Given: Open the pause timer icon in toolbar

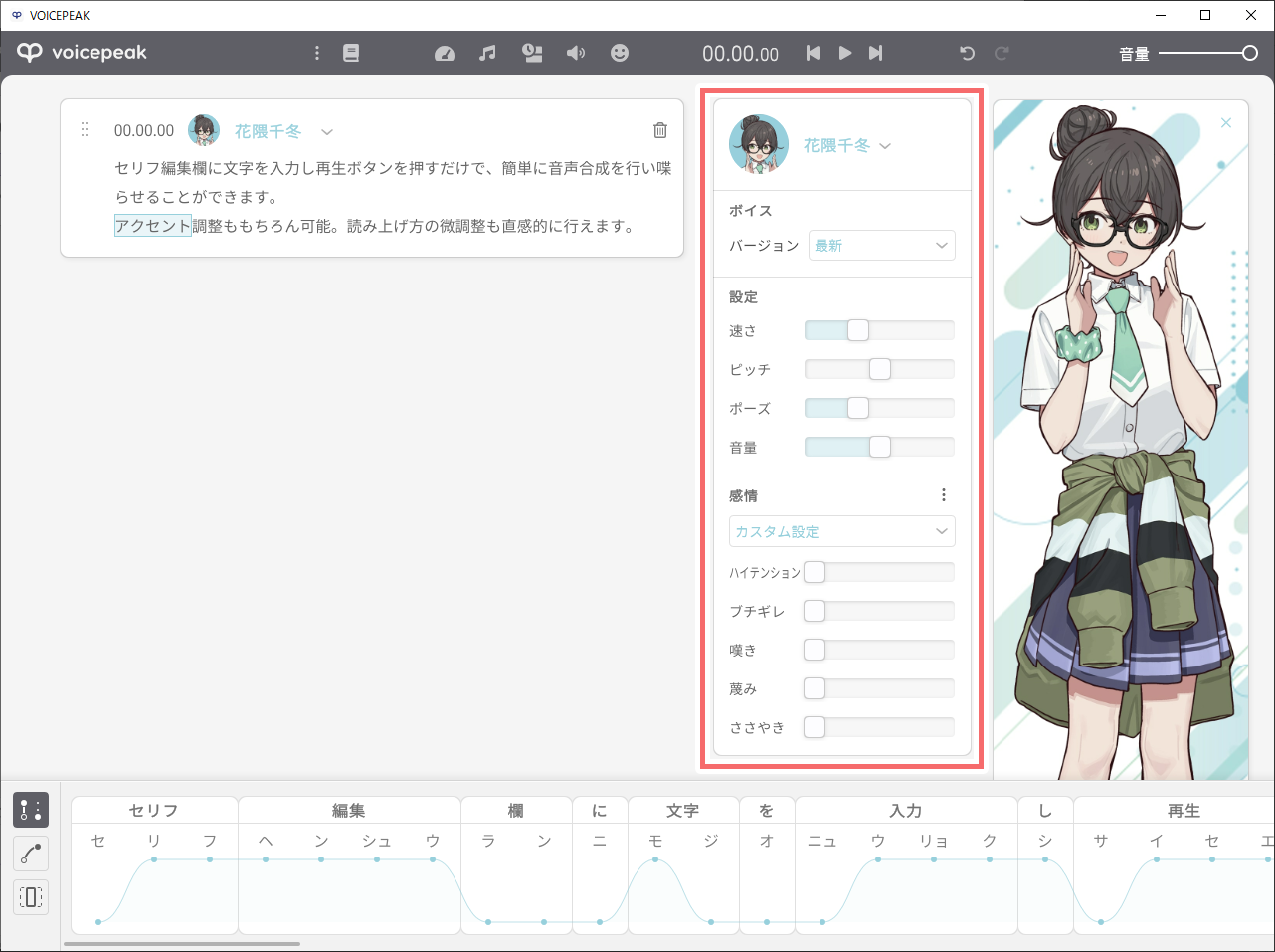Looking at the screenshot, I should (532, 53).
